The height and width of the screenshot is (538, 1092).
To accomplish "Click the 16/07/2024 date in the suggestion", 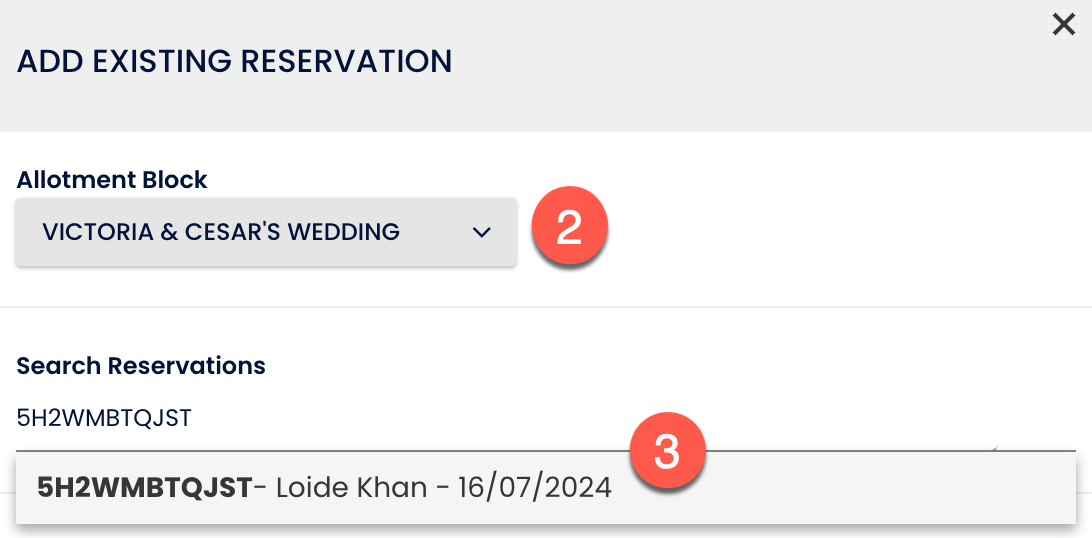I will pyautogui.click(x=534, y=488).
